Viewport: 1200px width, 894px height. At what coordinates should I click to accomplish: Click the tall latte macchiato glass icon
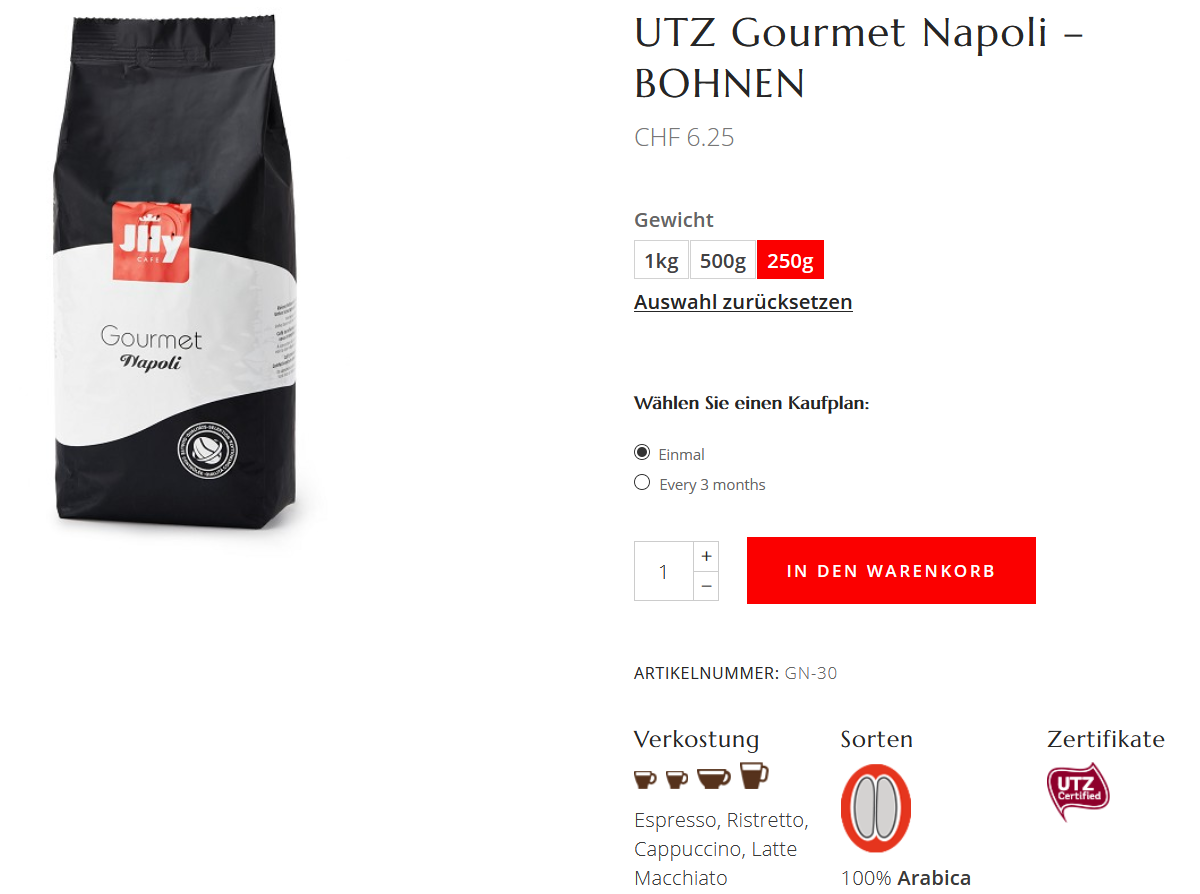[754, 775]
